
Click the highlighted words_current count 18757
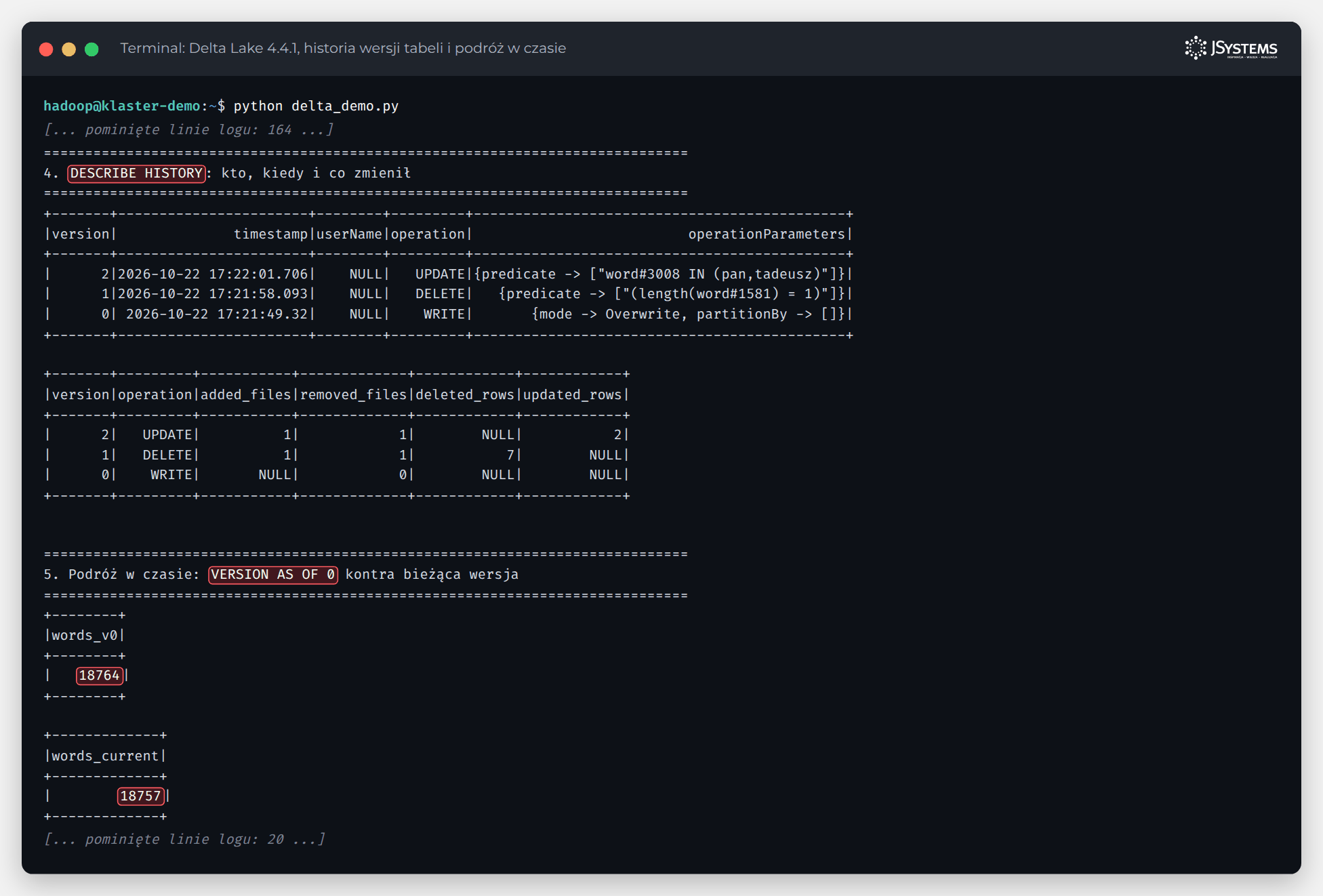pos(141,796)
